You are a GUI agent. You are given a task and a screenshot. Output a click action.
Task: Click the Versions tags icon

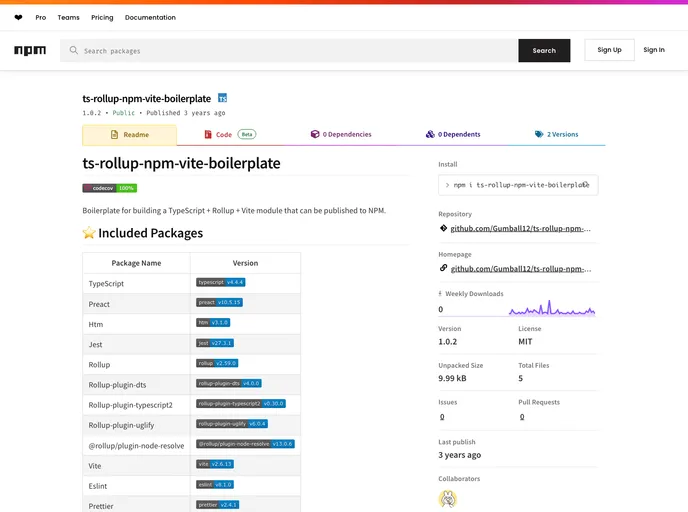pos(539,134)
